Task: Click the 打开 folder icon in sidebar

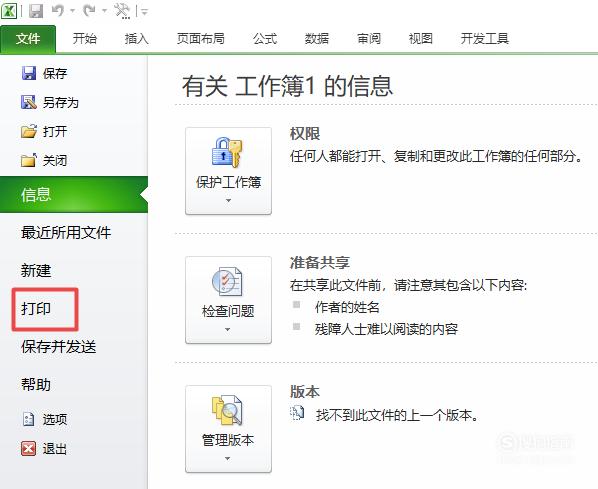Action: pos(29,131)
